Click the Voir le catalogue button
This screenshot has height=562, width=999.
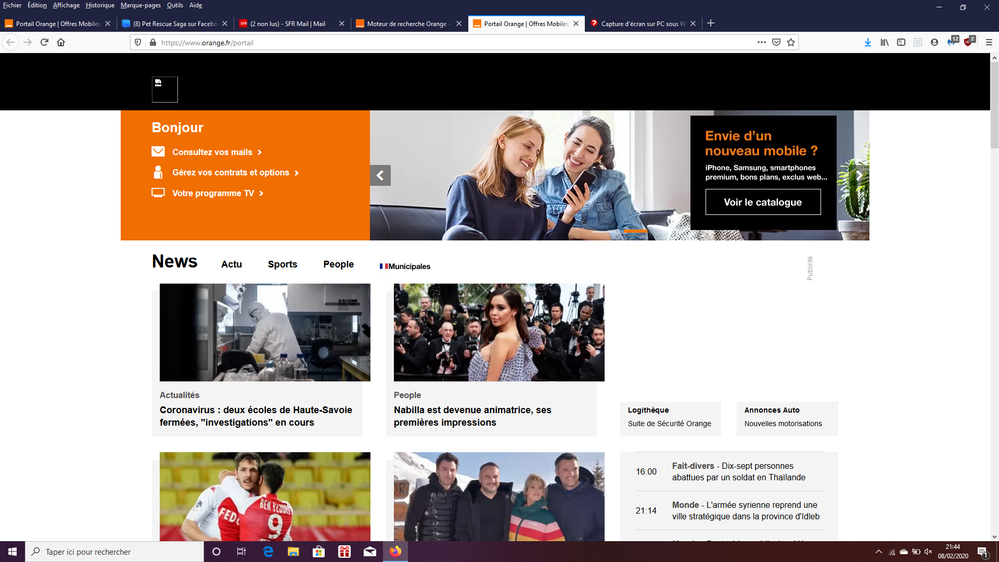tap(763, 202)
